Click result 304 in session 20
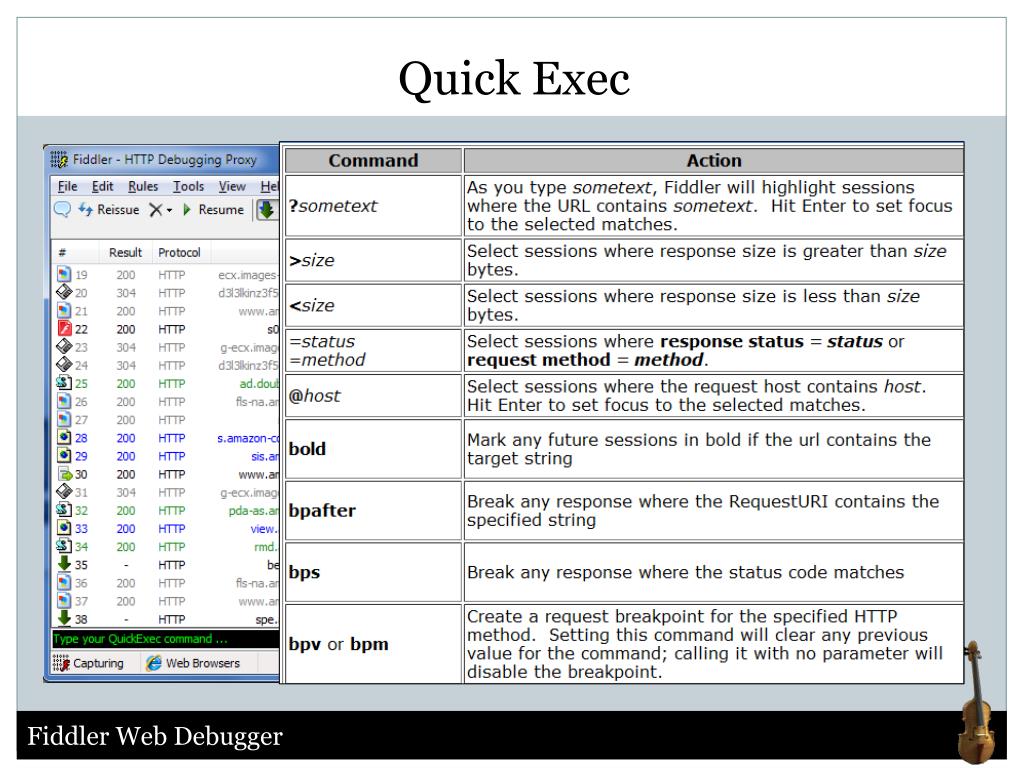 click(x=126, y=293)
